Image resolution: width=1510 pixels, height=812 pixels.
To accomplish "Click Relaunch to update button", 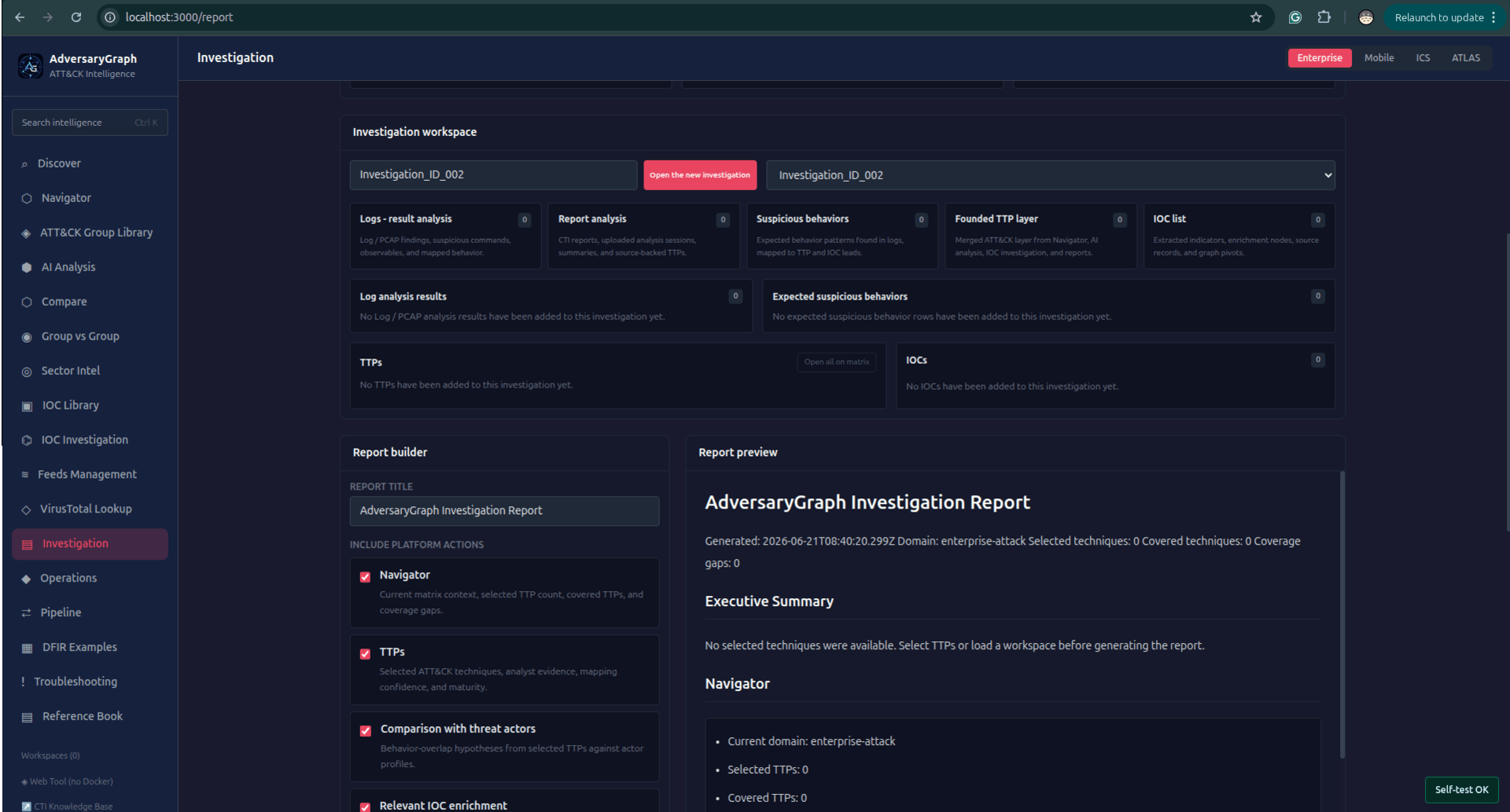I will point(1438,17).
